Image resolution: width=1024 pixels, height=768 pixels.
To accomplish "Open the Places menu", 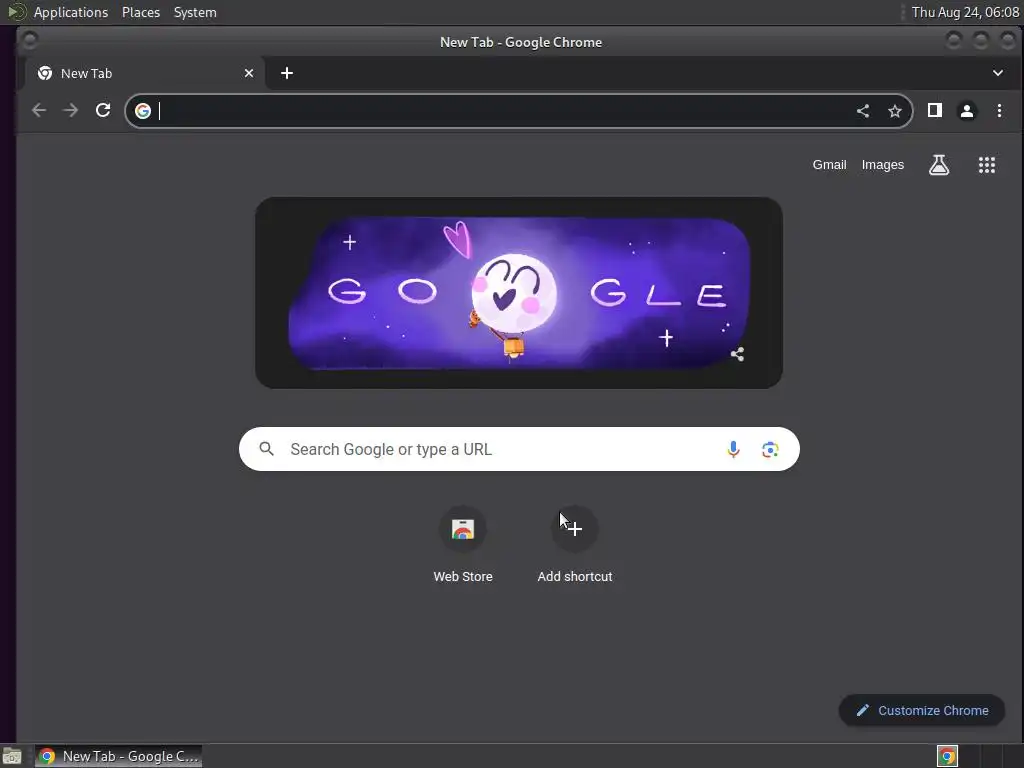I will [x=141, y=12].
